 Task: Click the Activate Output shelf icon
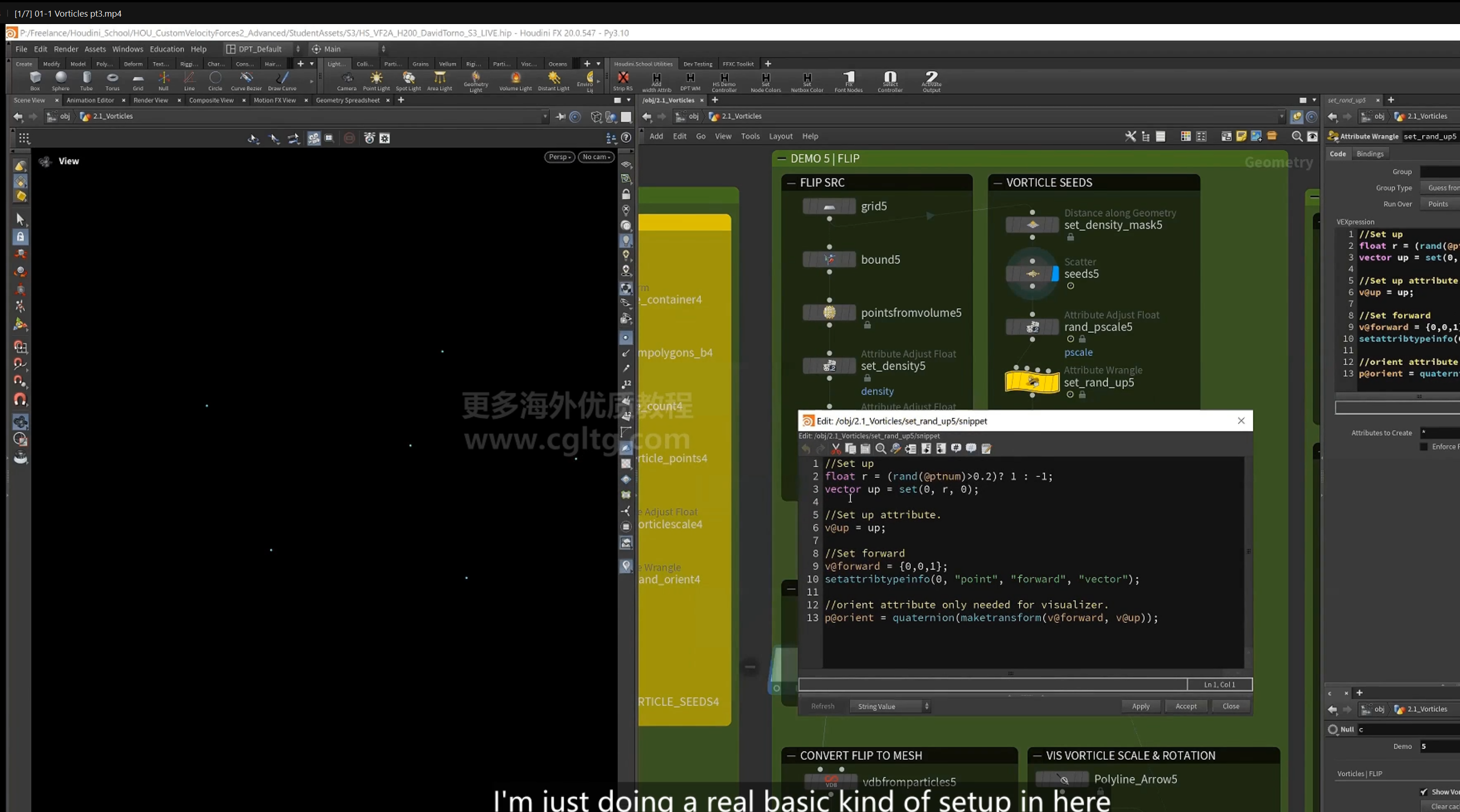point(931,80)
